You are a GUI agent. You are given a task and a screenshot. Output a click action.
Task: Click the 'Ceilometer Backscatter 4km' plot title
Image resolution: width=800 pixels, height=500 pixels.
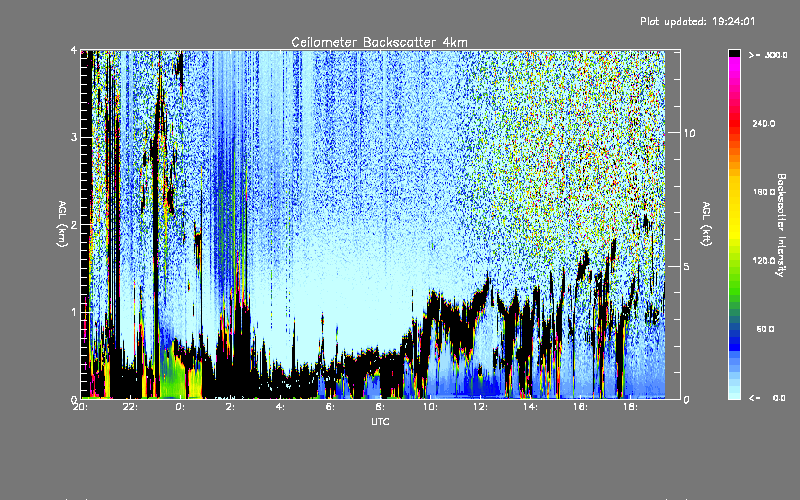pos(379,42)
